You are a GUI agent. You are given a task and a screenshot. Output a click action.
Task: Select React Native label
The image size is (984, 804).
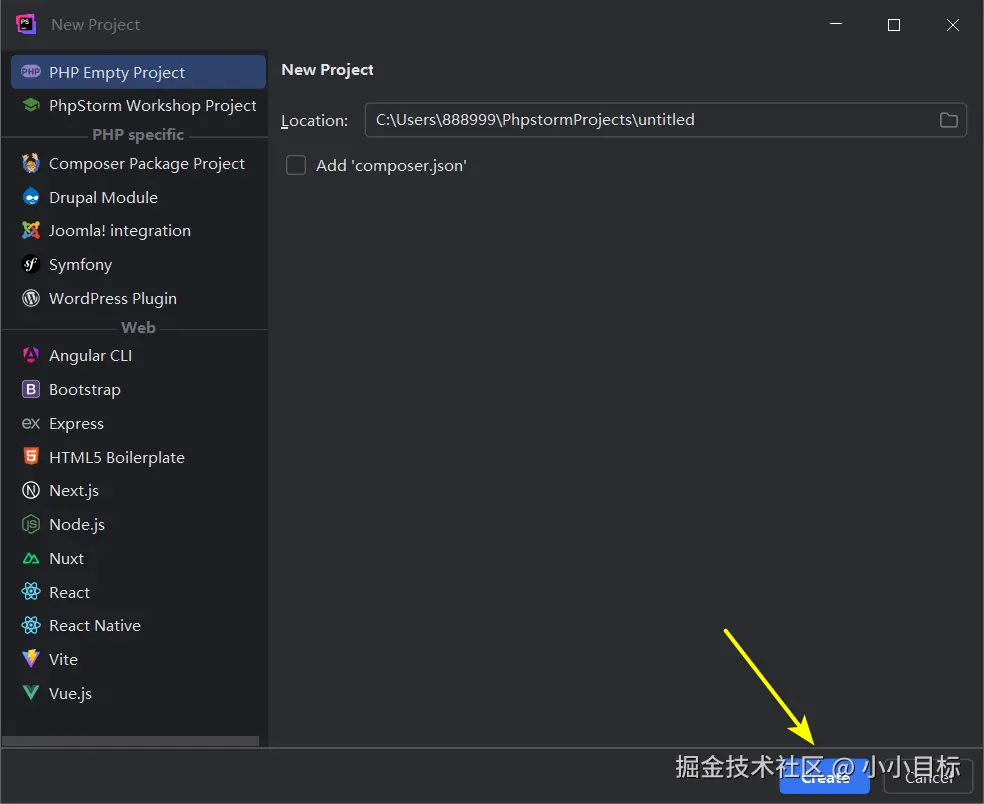coord(95,626)
